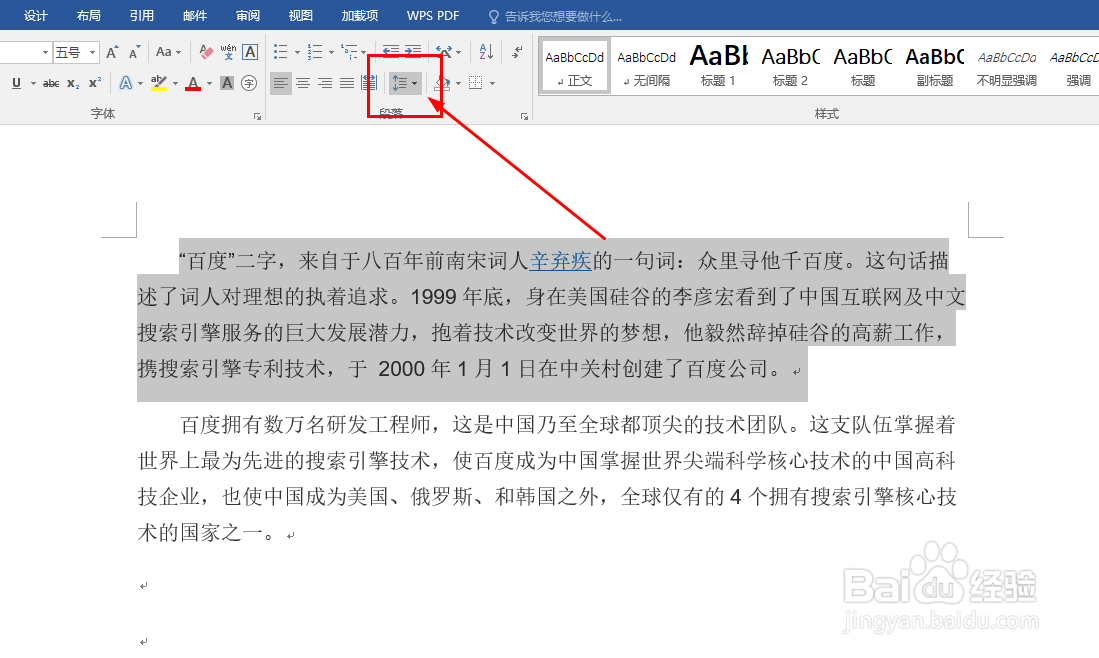Screen dimensions: 1099x658
Task: Open highlight color dropdown arrow
Action: coord(175,83)
